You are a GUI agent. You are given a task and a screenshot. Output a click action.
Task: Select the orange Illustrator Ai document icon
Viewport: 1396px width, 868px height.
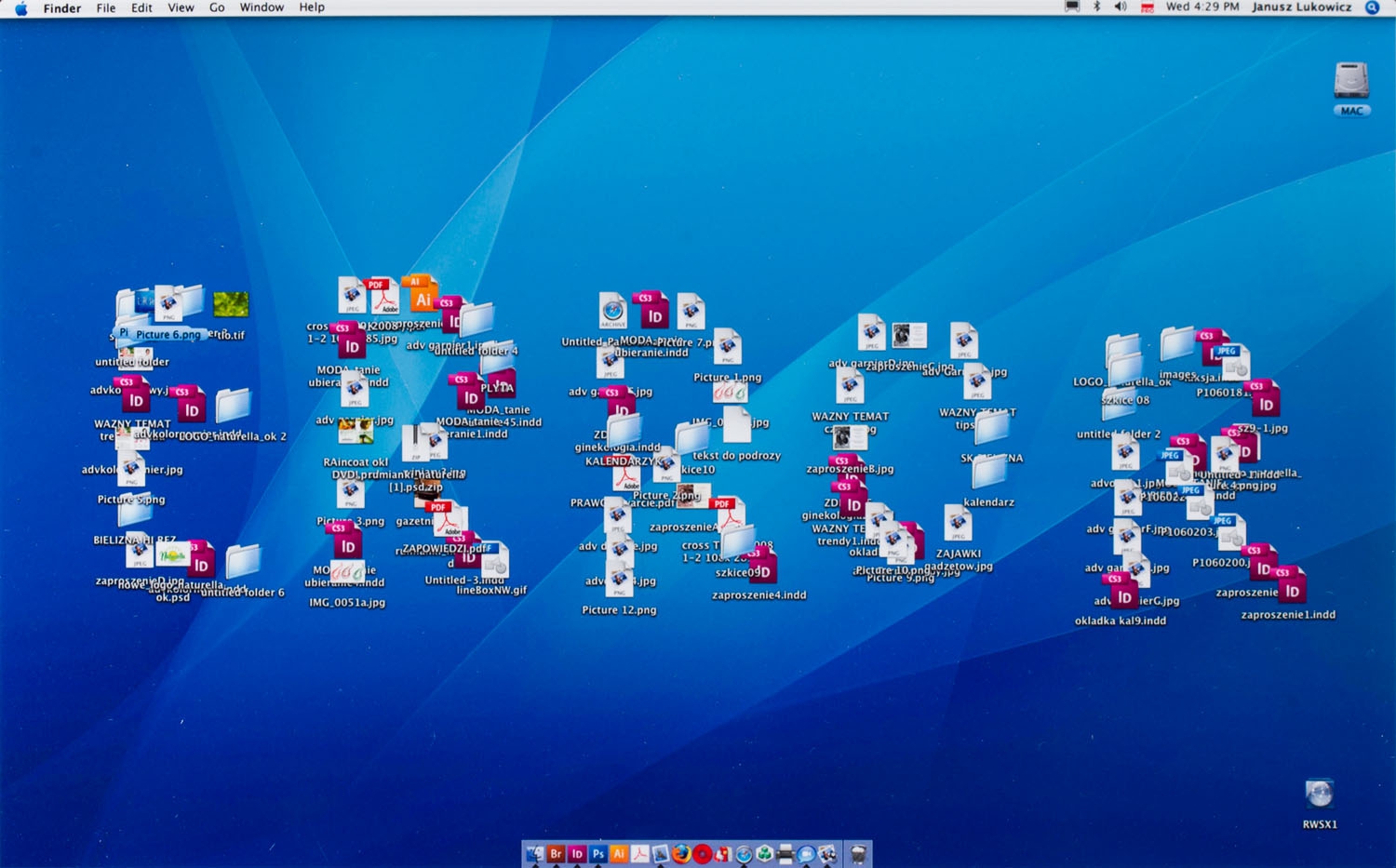click(x=421, y=293)
